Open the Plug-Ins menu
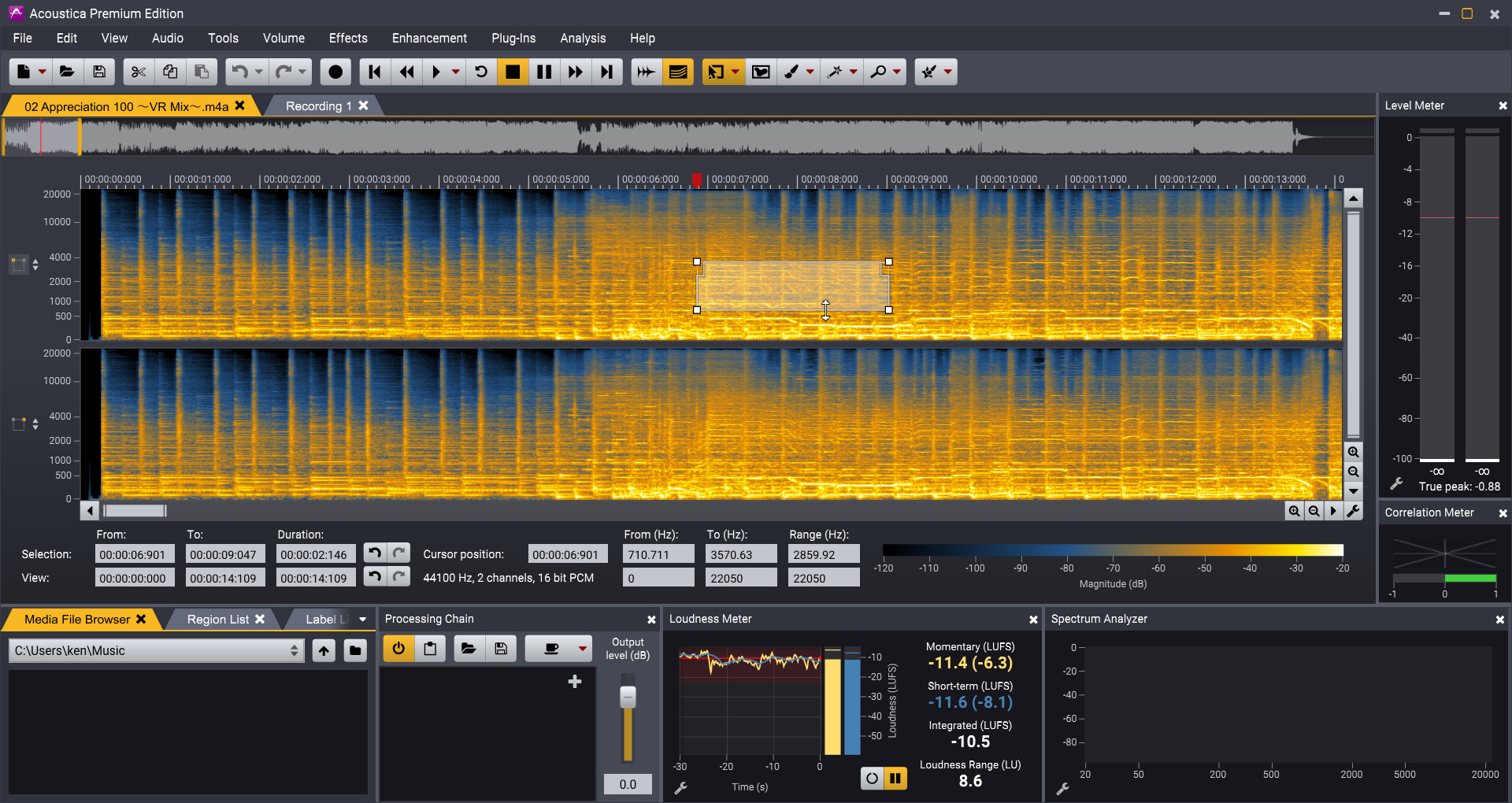Viewport: 1512px width, 803px height. click(513, 38)
